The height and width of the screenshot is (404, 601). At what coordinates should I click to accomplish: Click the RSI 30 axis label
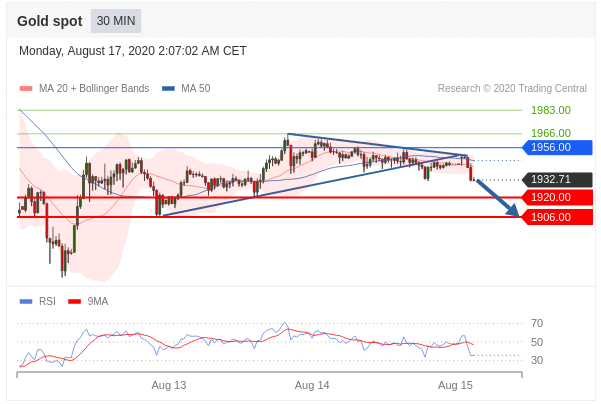point(537,360)
